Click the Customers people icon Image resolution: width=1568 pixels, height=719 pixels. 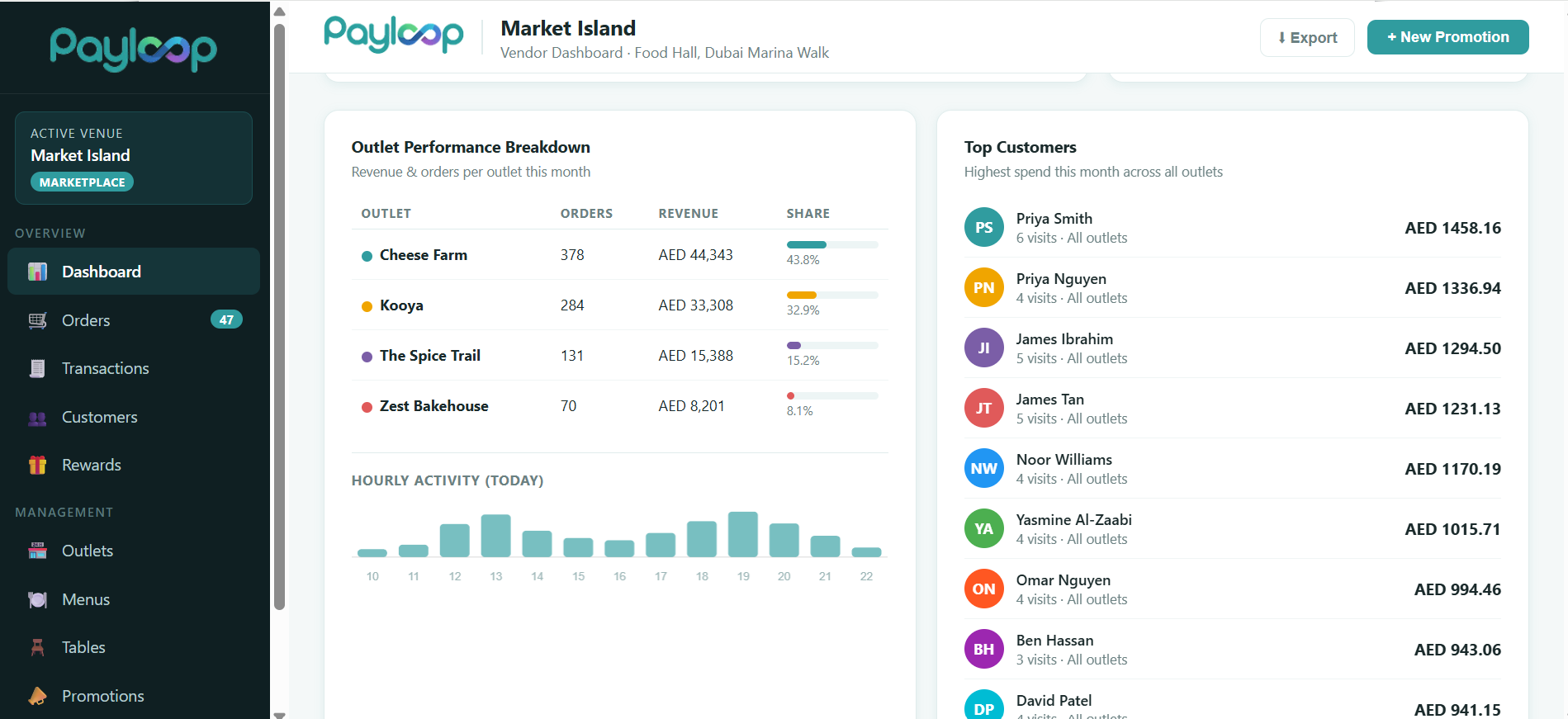[x=37, y=417]
